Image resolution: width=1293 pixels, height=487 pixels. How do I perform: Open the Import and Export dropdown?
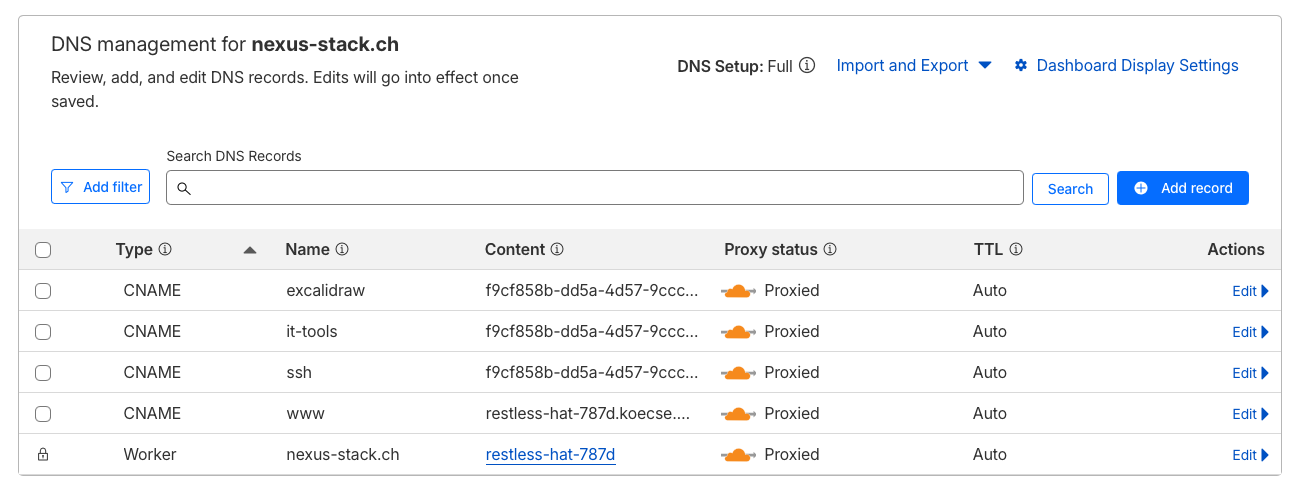click(x=913, y=66)
